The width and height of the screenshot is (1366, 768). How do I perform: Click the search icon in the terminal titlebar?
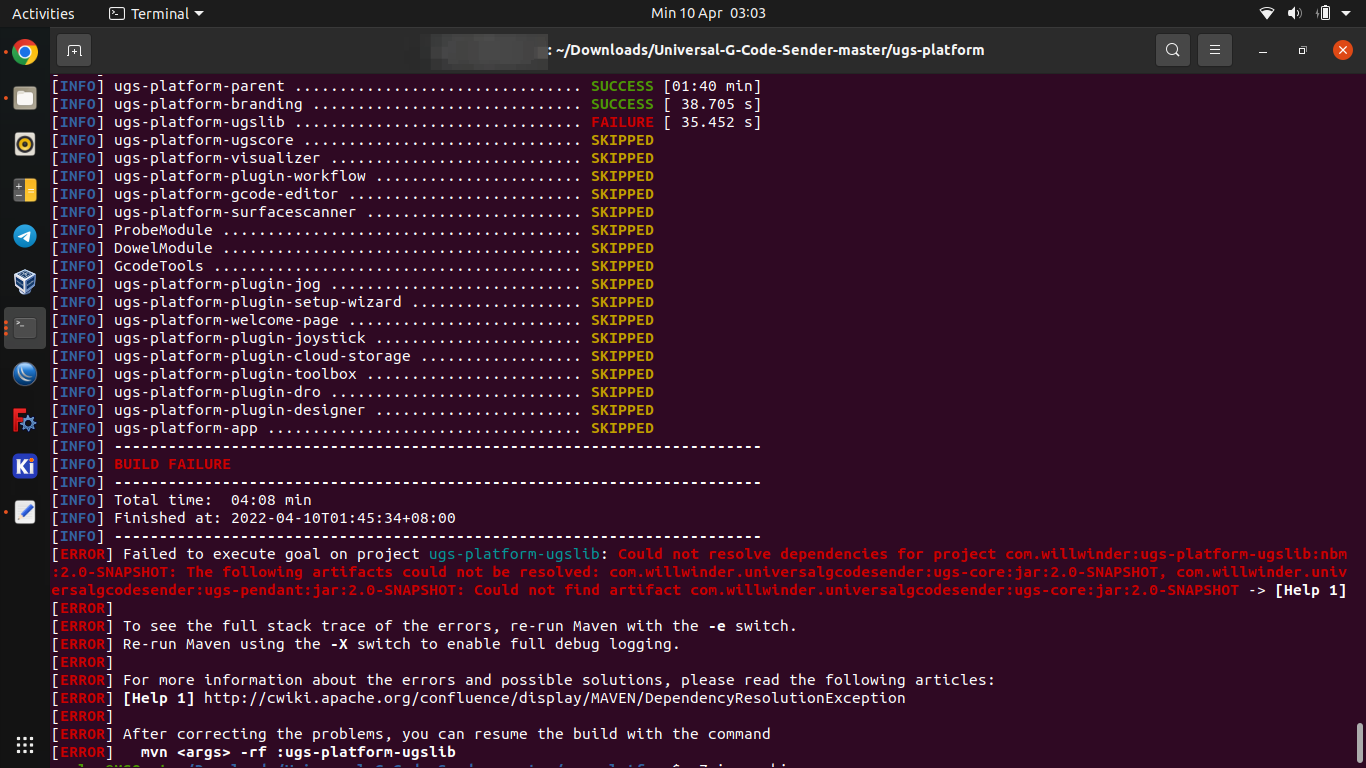tap(1172, 49)
